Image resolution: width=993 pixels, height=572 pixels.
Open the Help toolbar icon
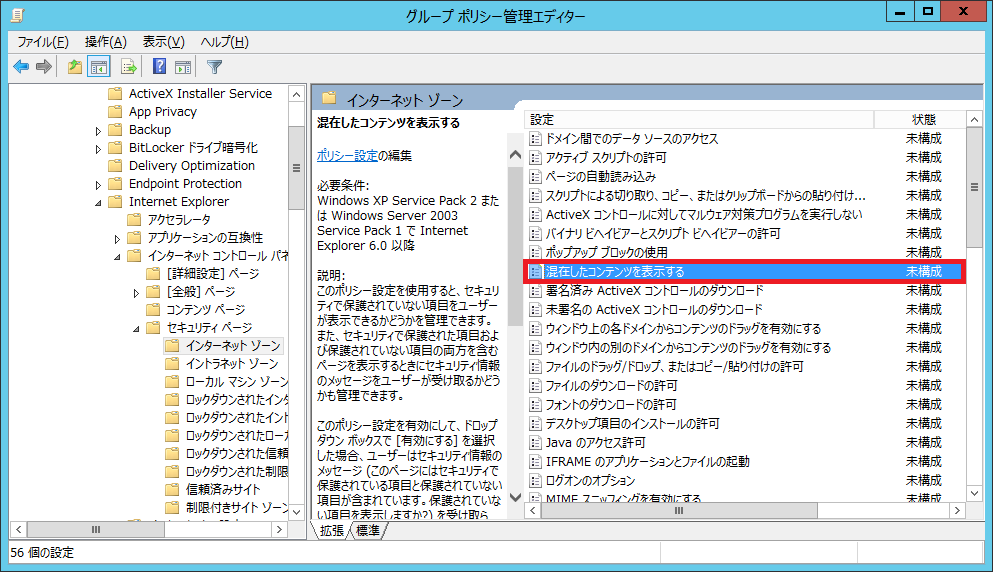(160, 67)
